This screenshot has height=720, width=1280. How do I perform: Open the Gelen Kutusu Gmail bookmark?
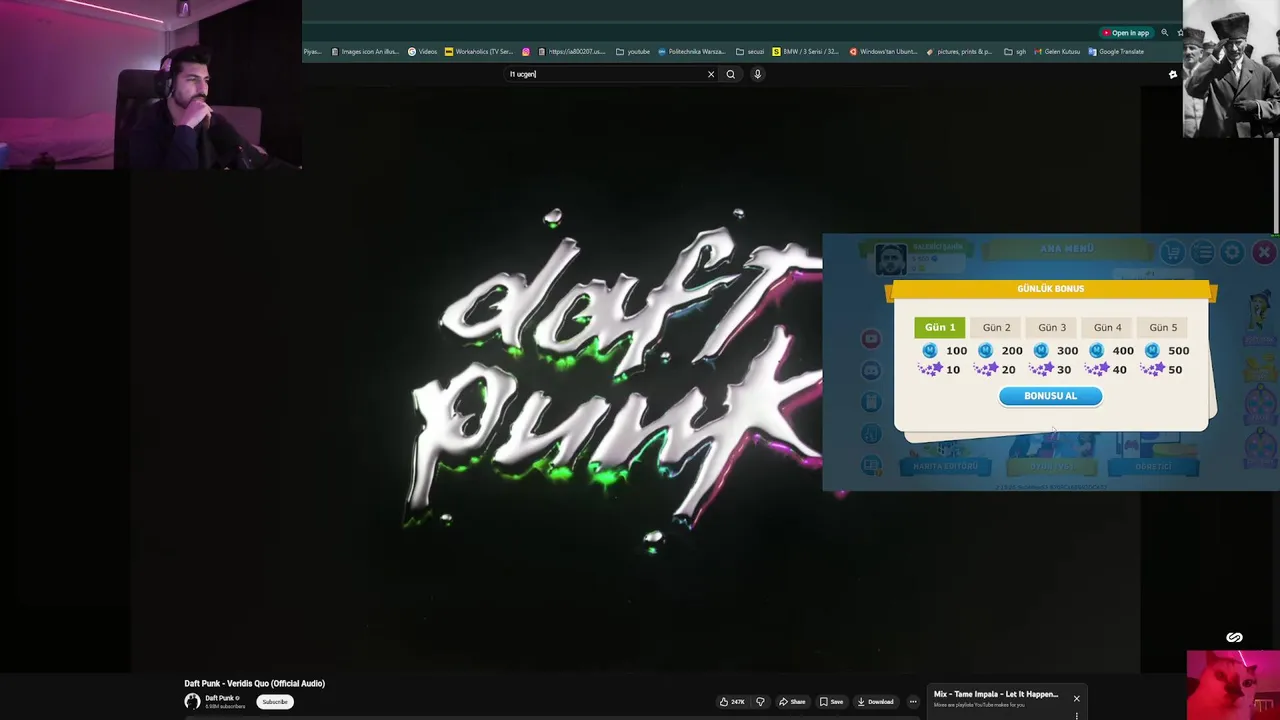point(1057,52)
